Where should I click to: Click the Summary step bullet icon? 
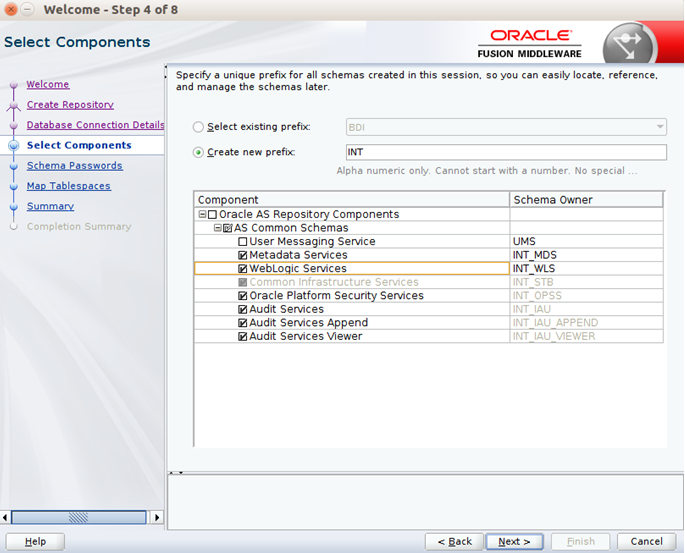[x=14, y=207]
